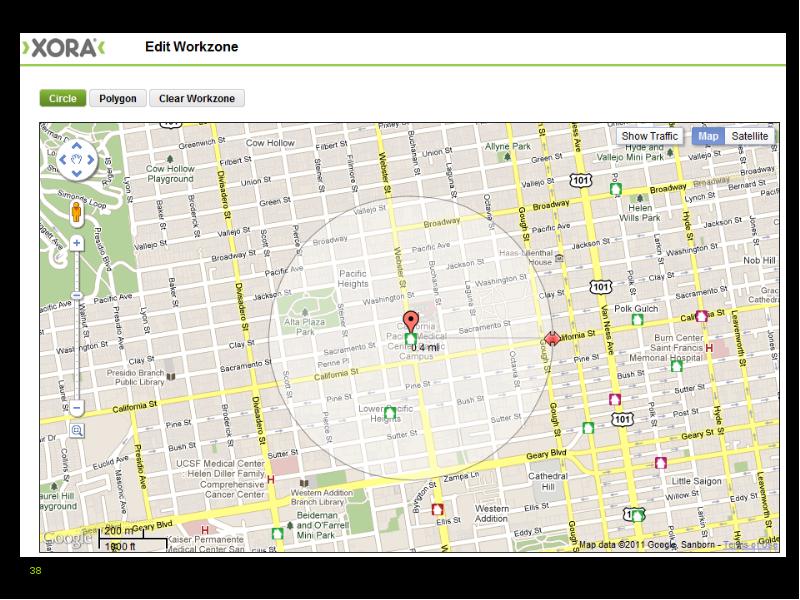Select the magenta house marker on Van Ness near Bush St

(615, 399)
